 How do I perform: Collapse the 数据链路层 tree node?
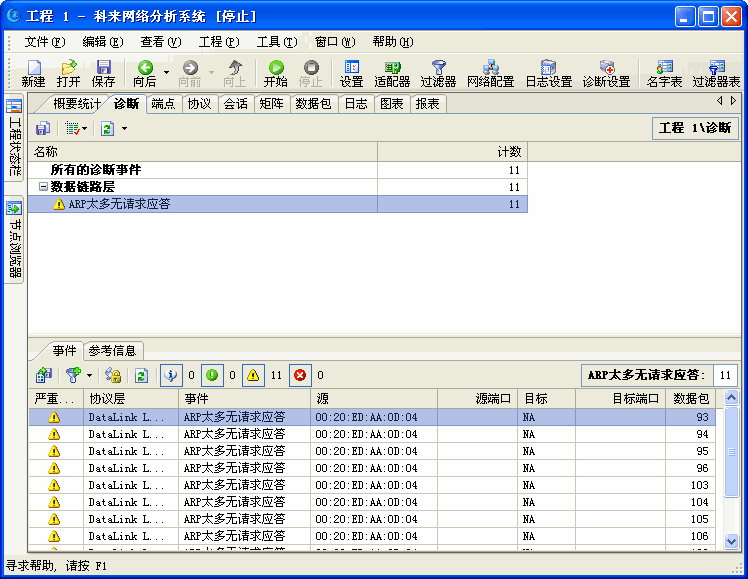coord(43,186)
